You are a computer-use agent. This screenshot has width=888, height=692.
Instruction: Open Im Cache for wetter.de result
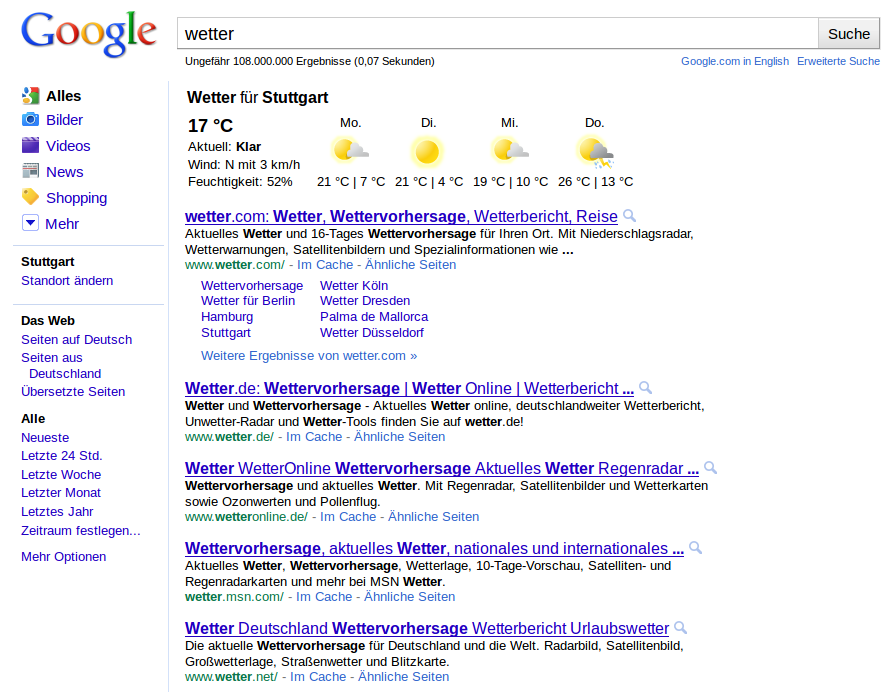point(314,437)
